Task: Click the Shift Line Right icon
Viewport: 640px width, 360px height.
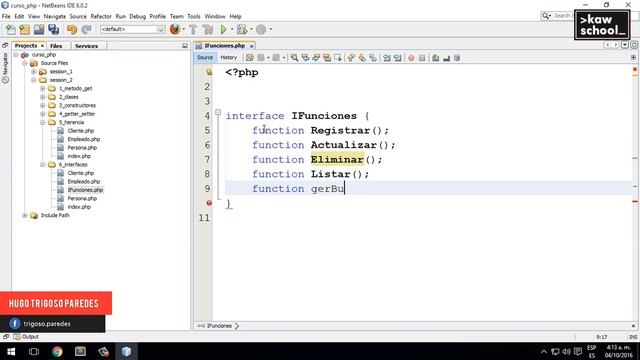Action: click(x=397, y=58)
